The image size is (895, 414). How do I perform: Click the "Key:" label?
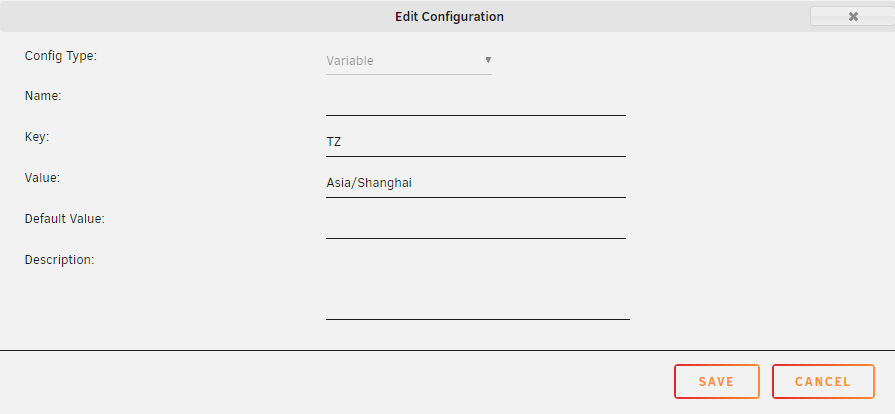(x=37, y=136)
